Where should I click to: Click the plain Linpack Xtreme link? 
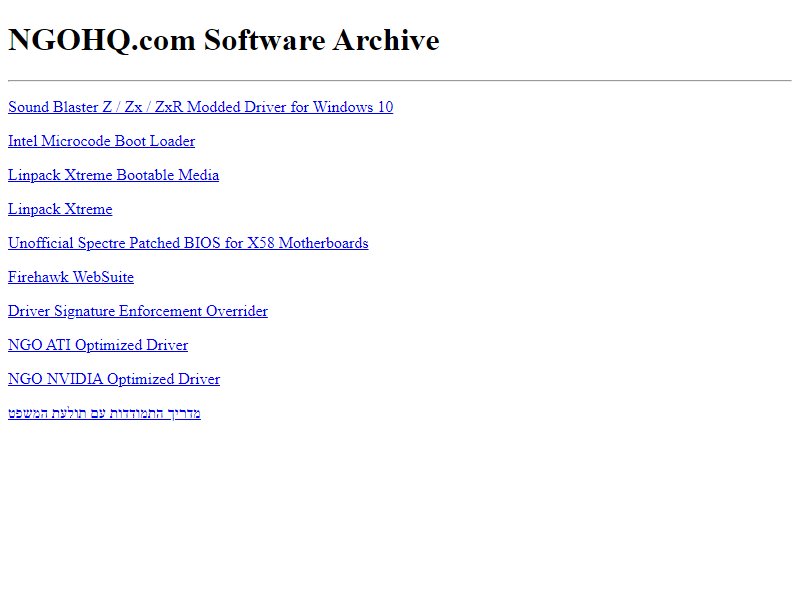tap(60, 209)
